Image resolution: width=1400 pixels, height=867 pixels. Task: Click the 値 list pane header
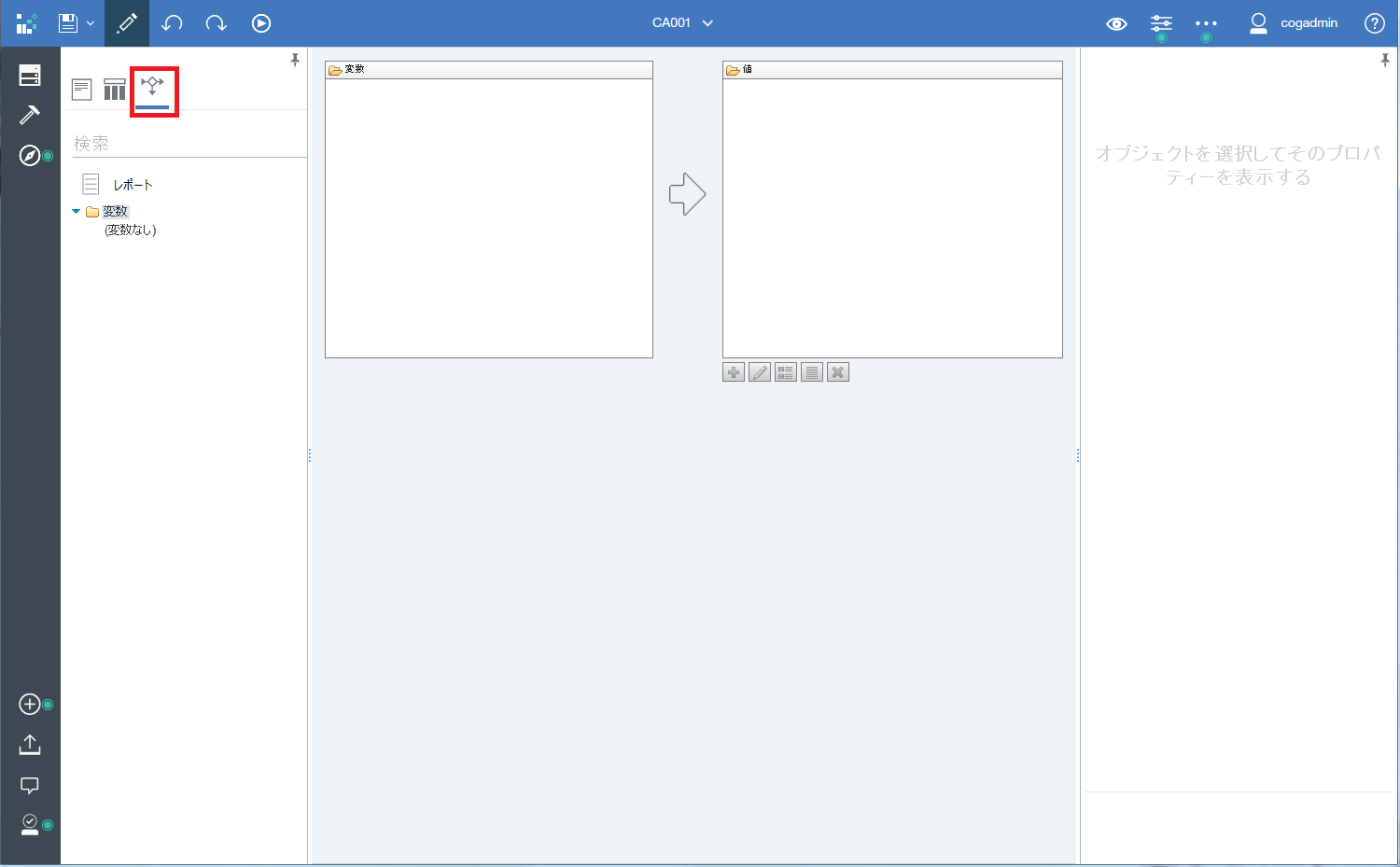tap(892, 70)
